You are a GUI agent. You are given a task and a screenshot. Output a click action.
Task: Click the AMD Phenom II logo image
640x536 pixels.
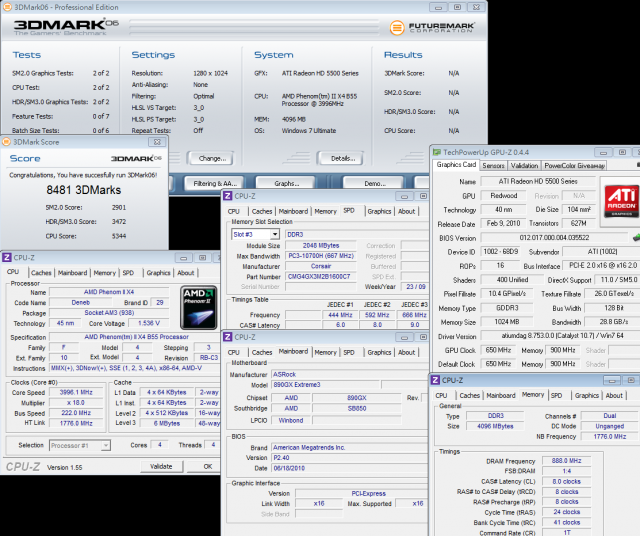coord(199,307)
